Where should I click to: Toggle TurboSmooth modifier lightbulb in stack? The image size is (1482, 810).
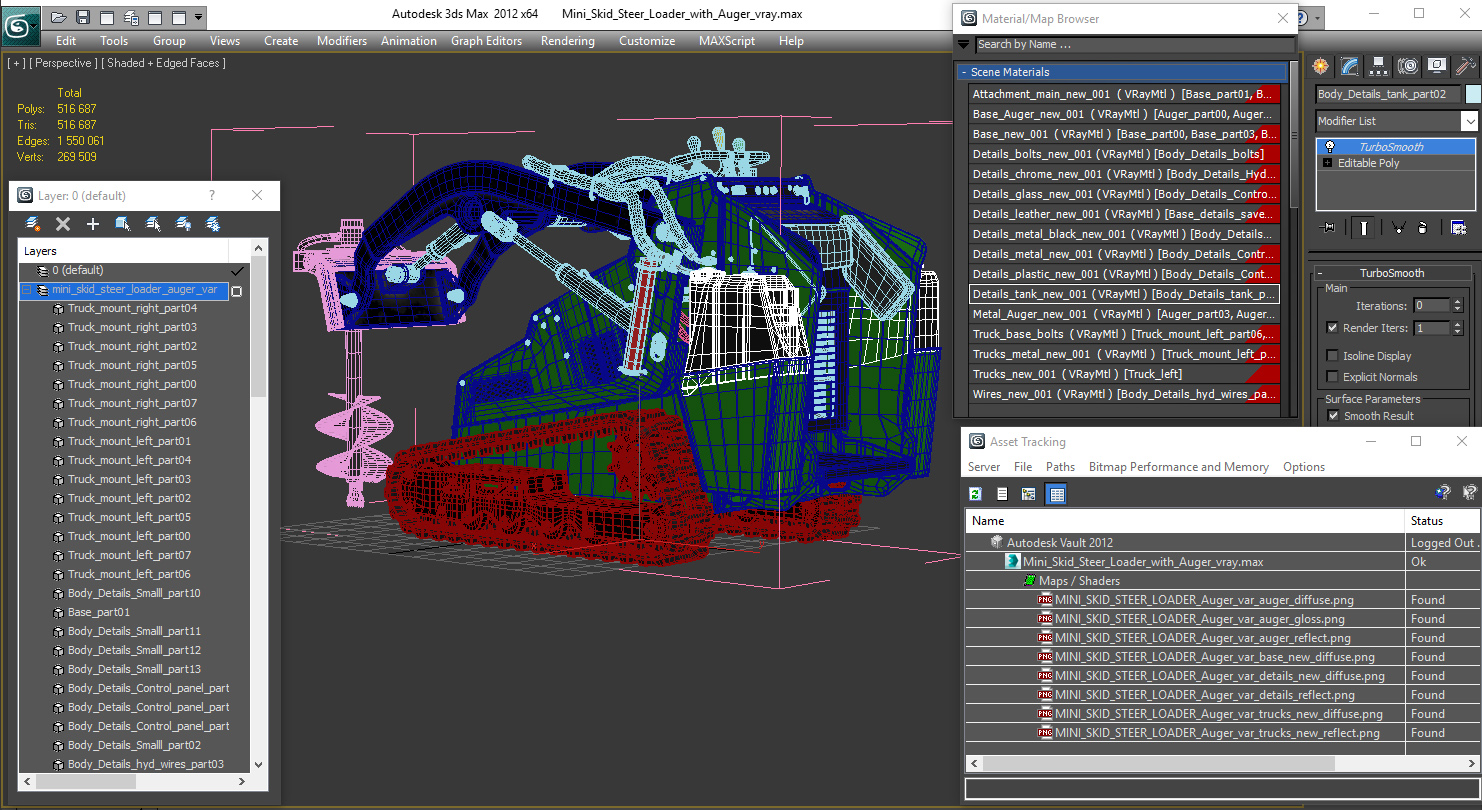point(1329,147)
